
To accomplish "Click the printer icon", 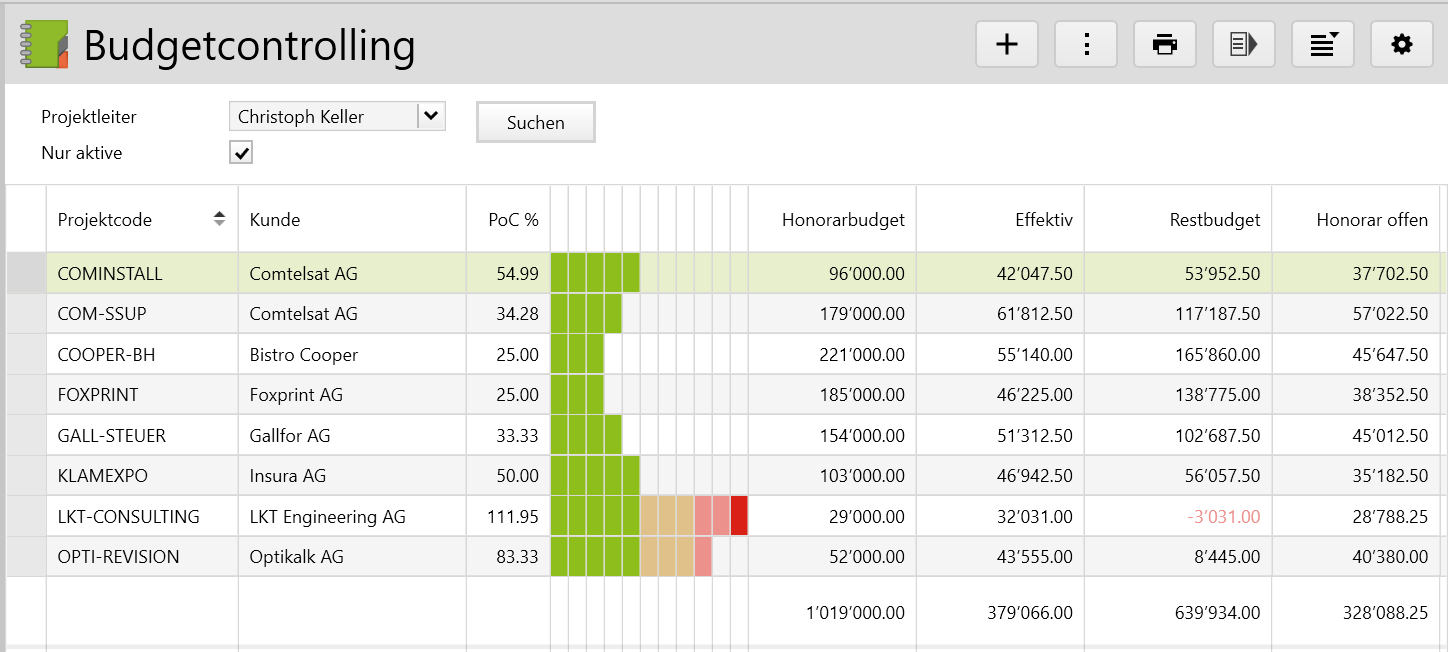I will coord(1164,45).
